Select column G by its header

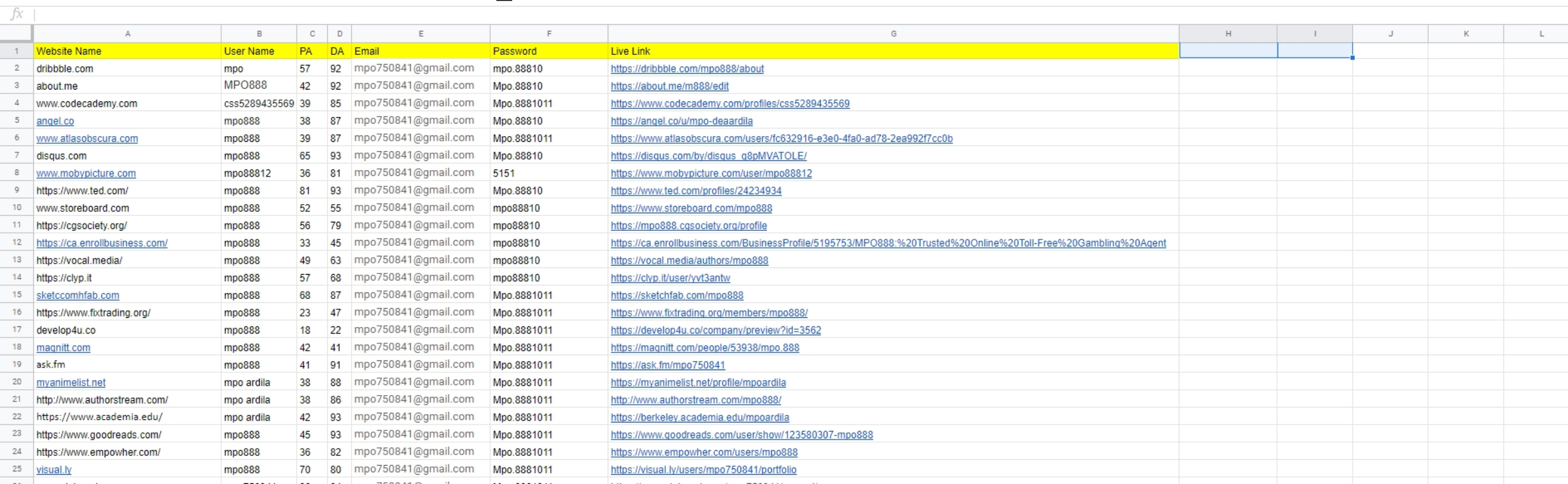pyautogui.click(x=893, y=33)
